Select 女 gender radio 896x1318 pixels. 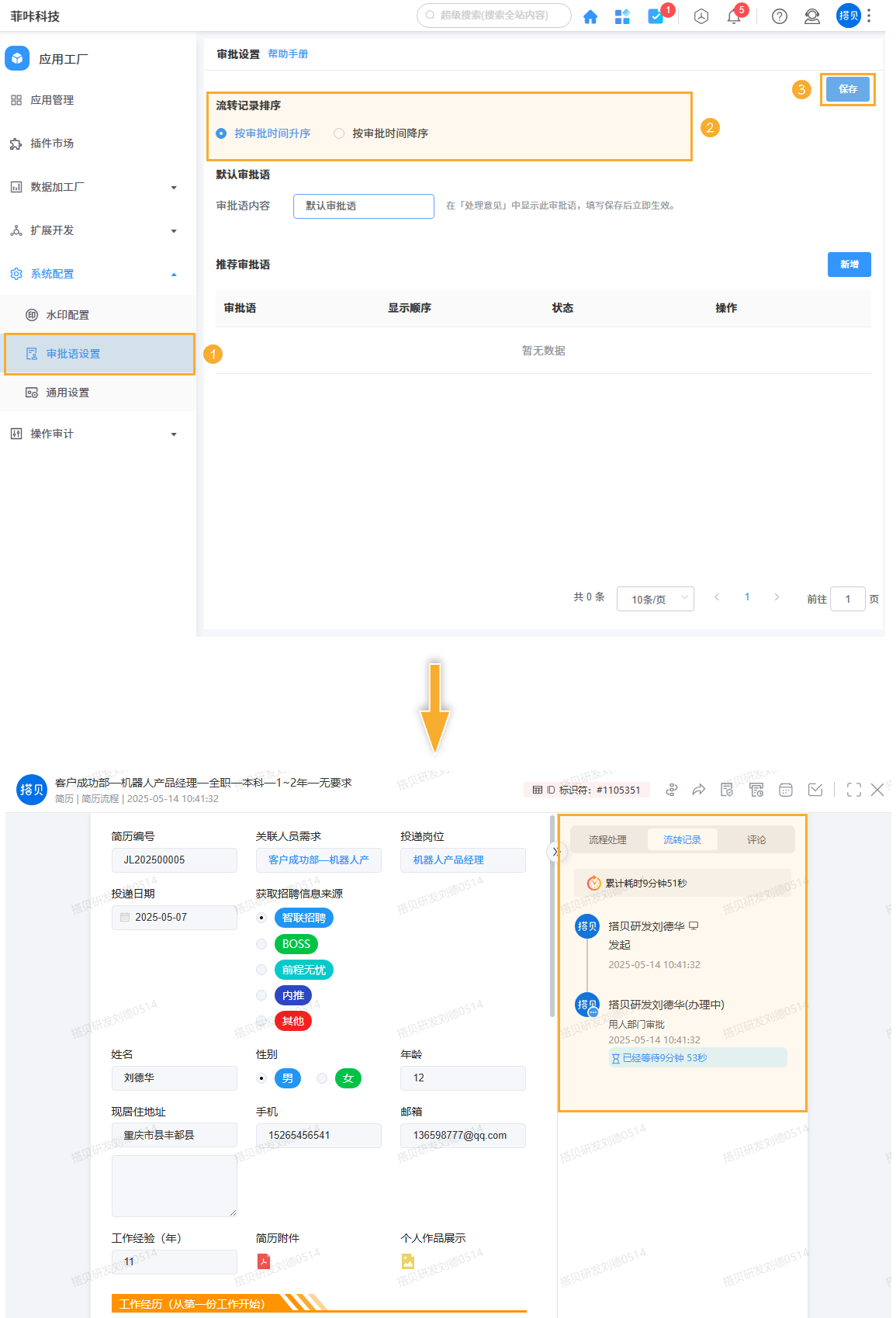point(322,1078)
